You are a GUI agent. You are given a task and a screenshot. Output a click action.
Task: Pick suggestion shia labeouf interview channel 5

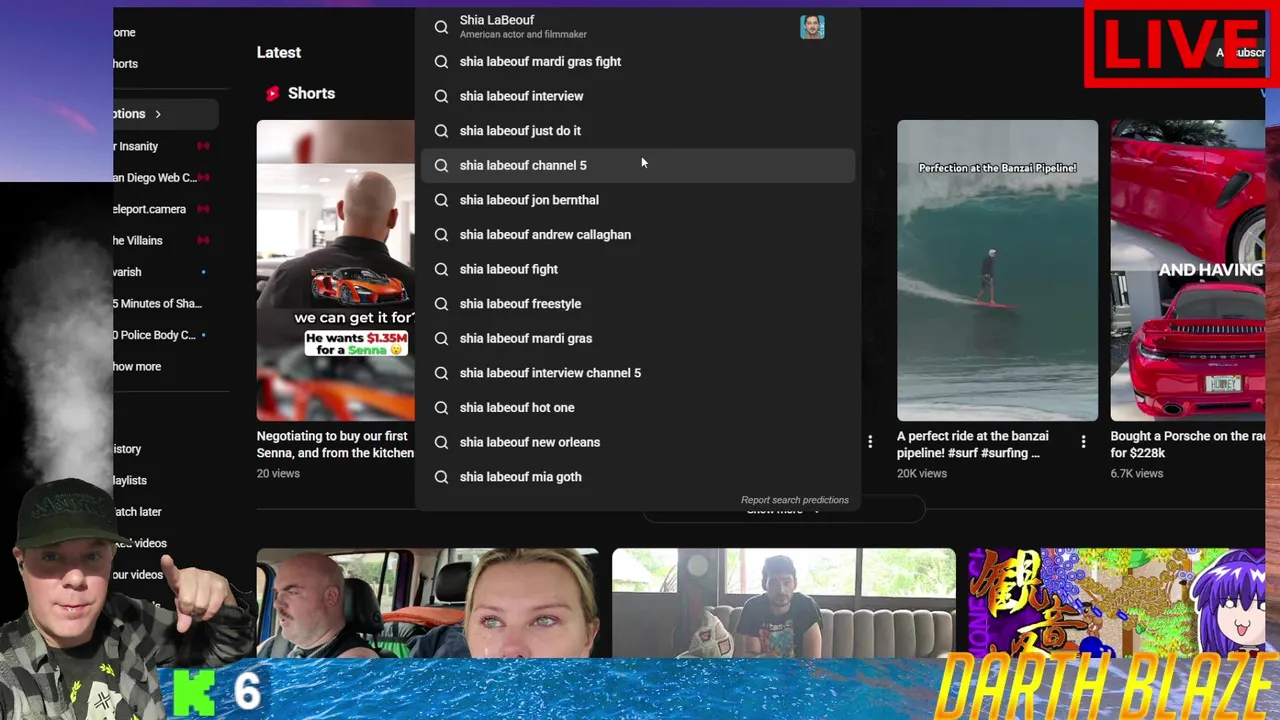638,373
